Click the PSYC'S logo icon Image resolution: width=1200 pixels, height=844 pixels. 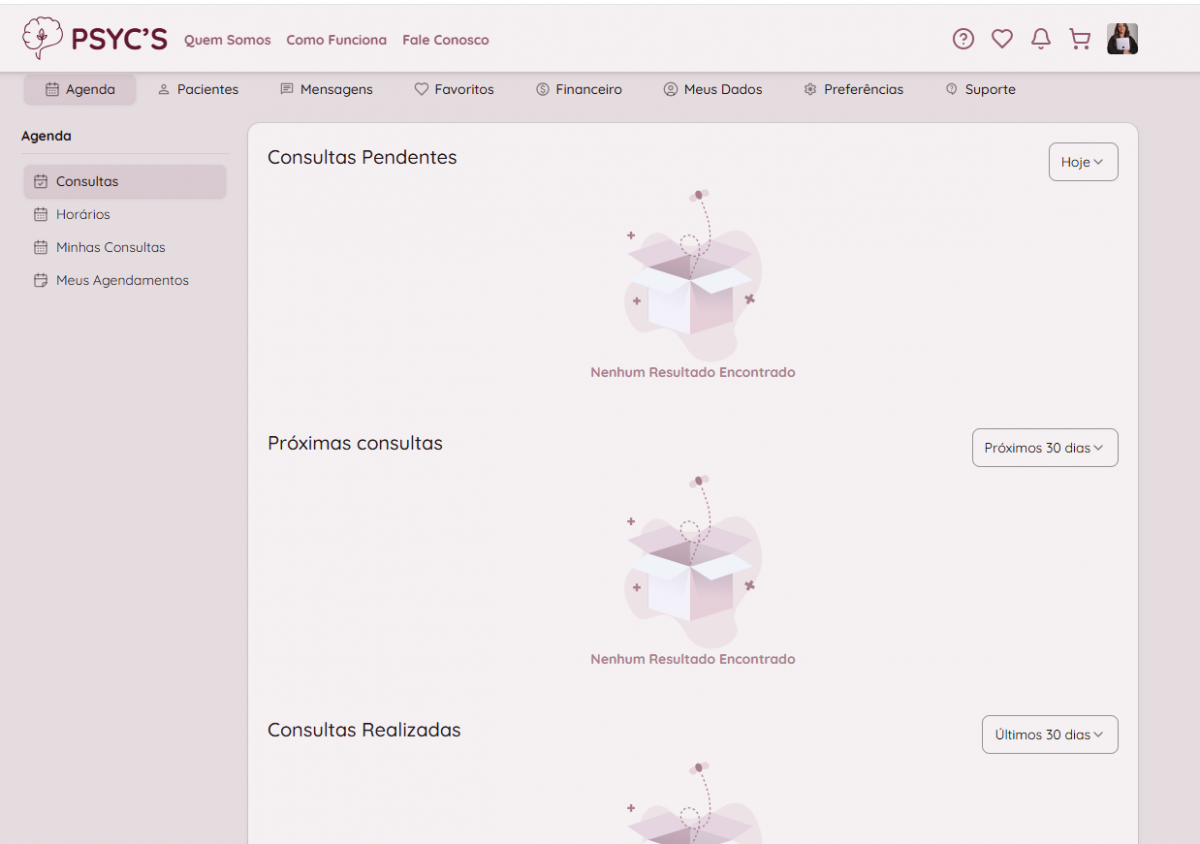[42, 38]
